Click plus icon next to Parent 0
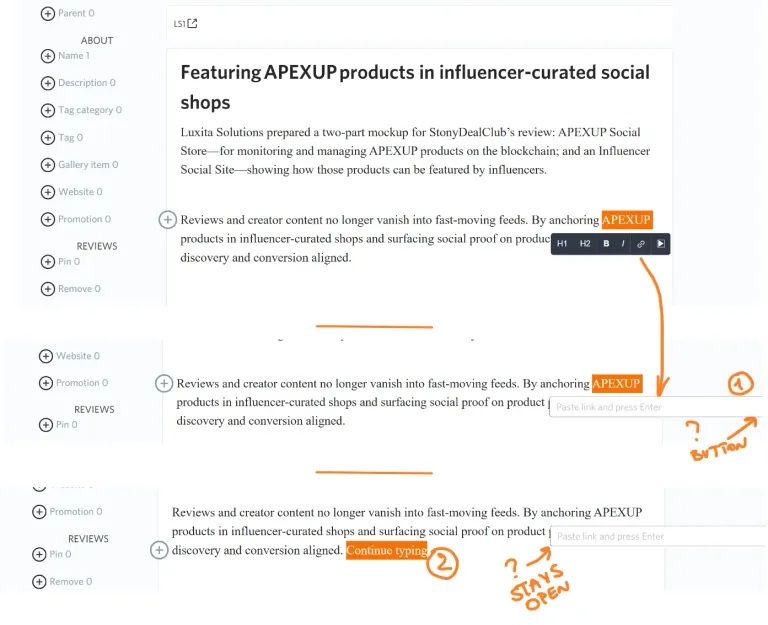Viewport: 768px width, 625px height. coord(48,13)
